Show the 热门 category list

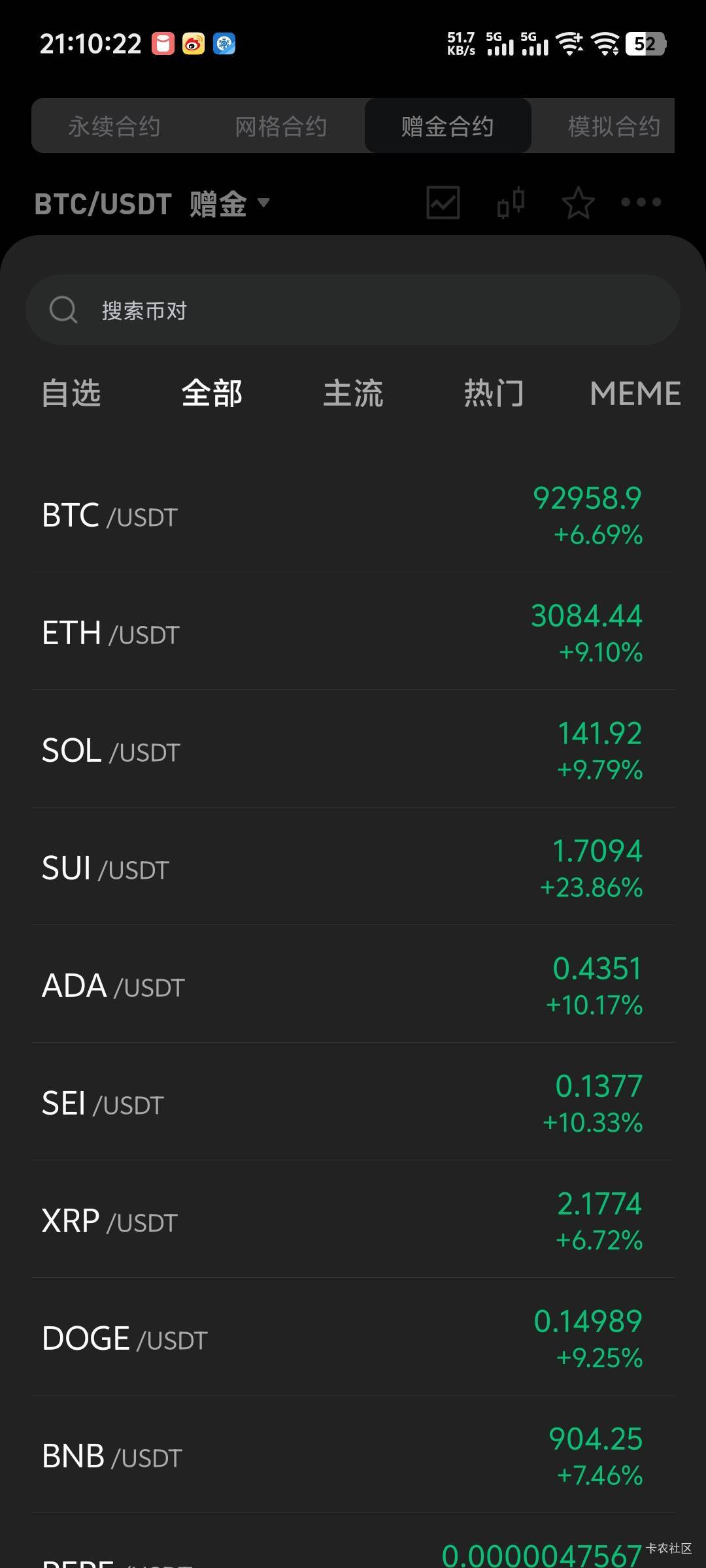point(494,393)
